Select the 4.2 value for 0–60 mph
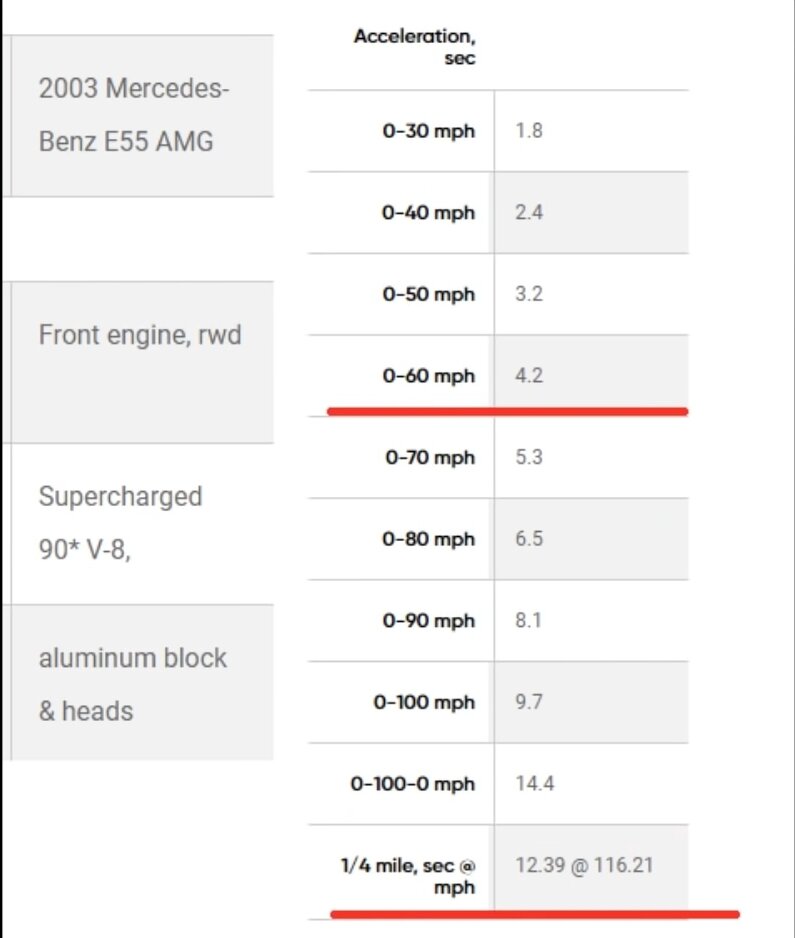This screenshot has width=795, height=938. pos(529,377)
